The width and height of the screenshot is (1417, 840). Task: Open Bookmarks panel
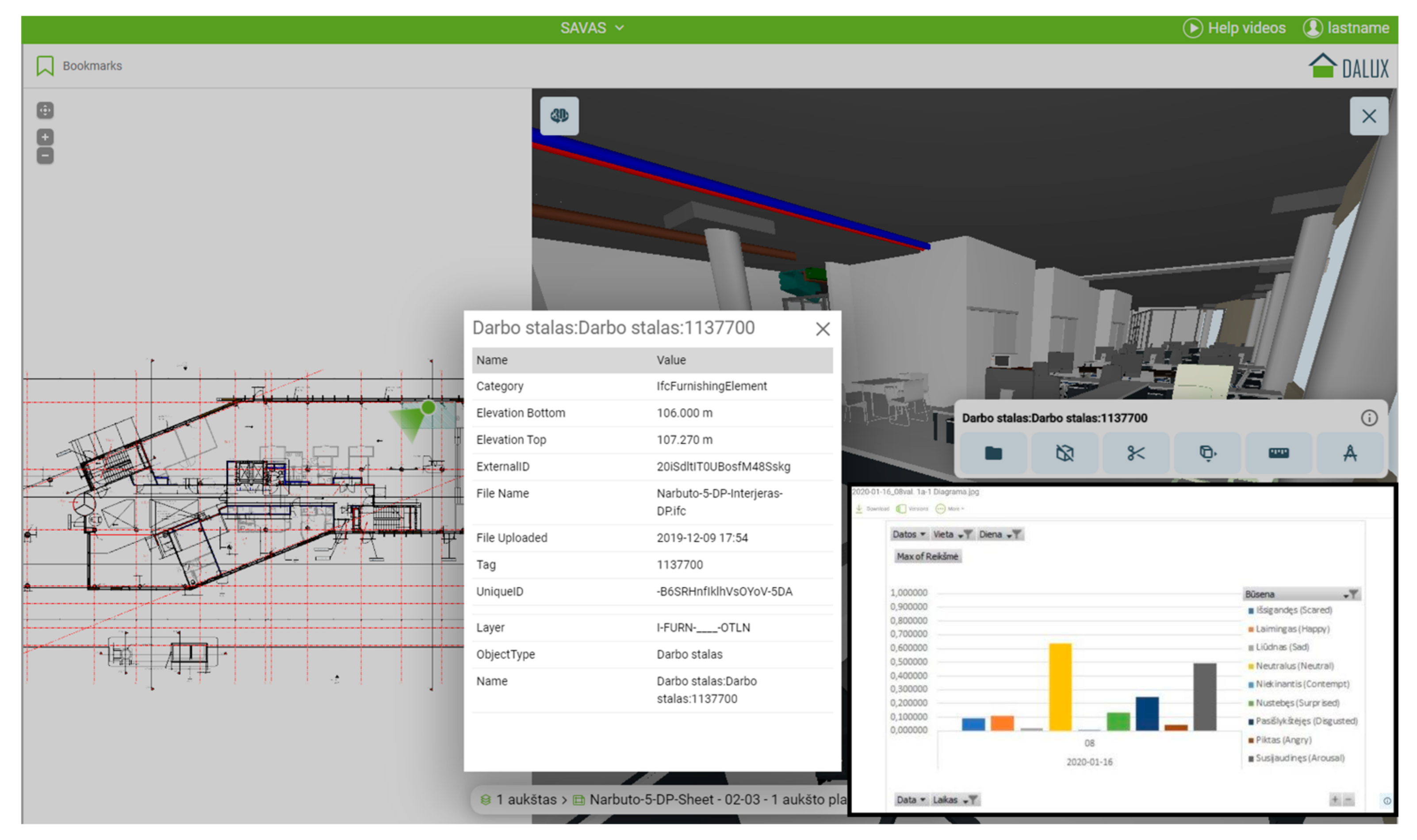click(x=79, y=66)
